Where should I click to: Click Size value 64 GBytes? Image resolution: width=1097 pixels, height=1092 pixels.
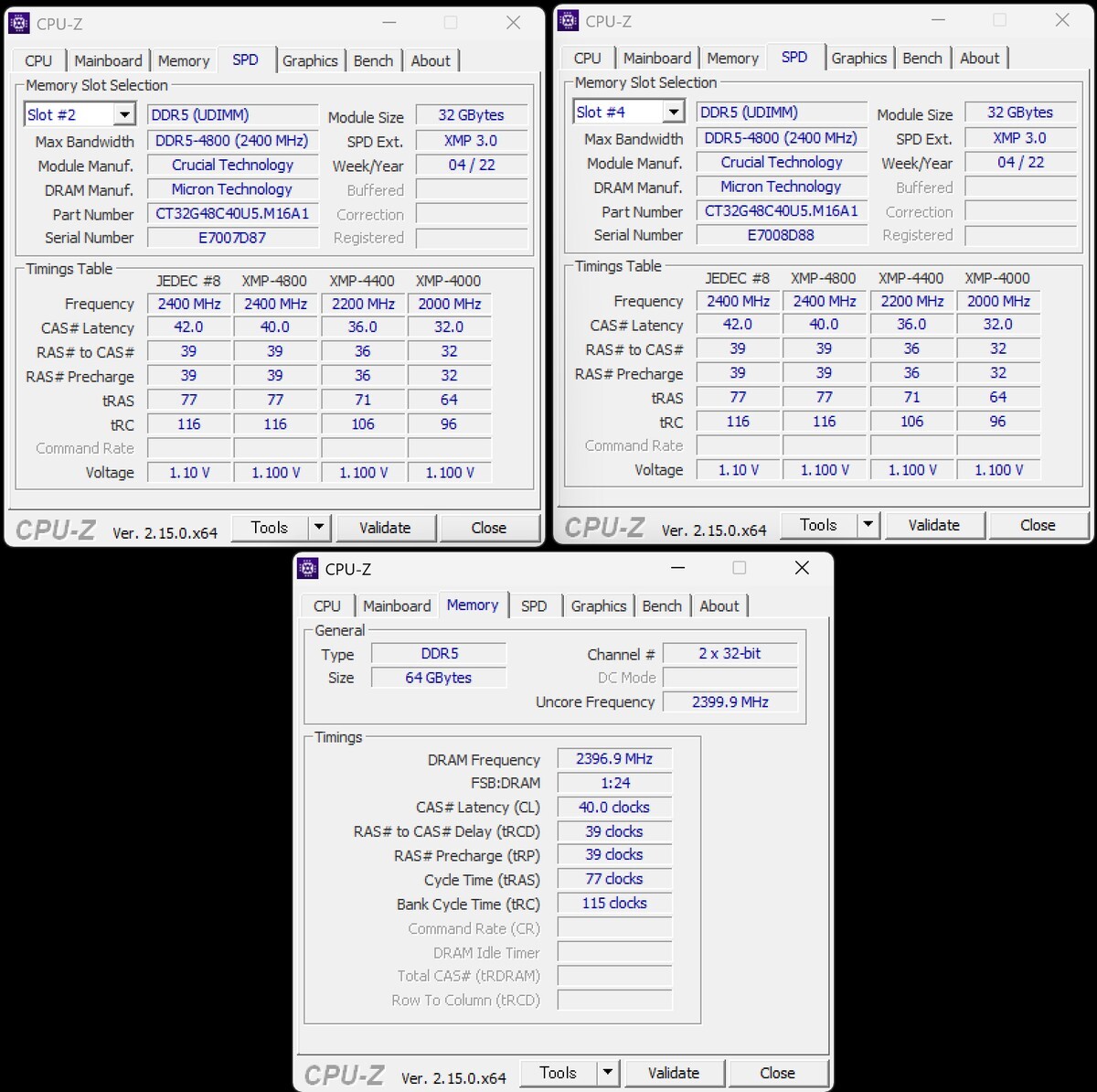[439, 678]
